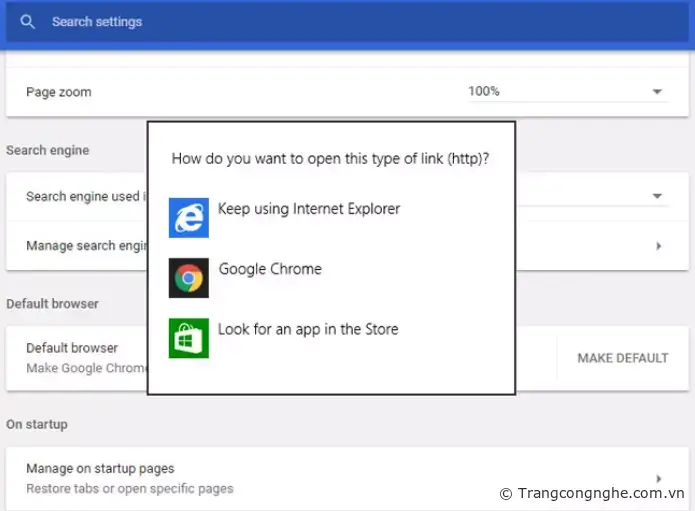695x511 pixels.
Task: Click the green Windows Store icon
Action: coord(189,338)
